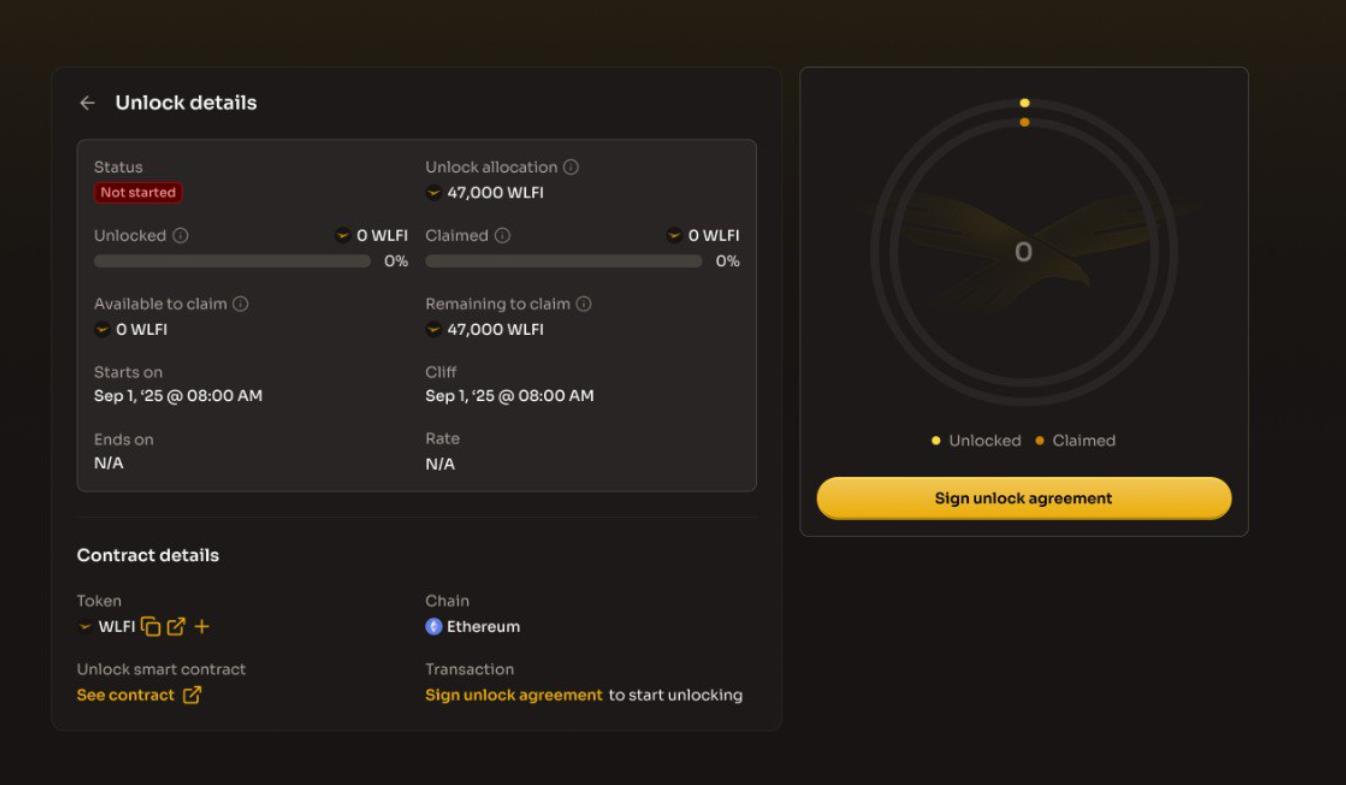Click info icon beside Unlock allocation
This screenshot has height=785, width=1346.
coord(571,167)
